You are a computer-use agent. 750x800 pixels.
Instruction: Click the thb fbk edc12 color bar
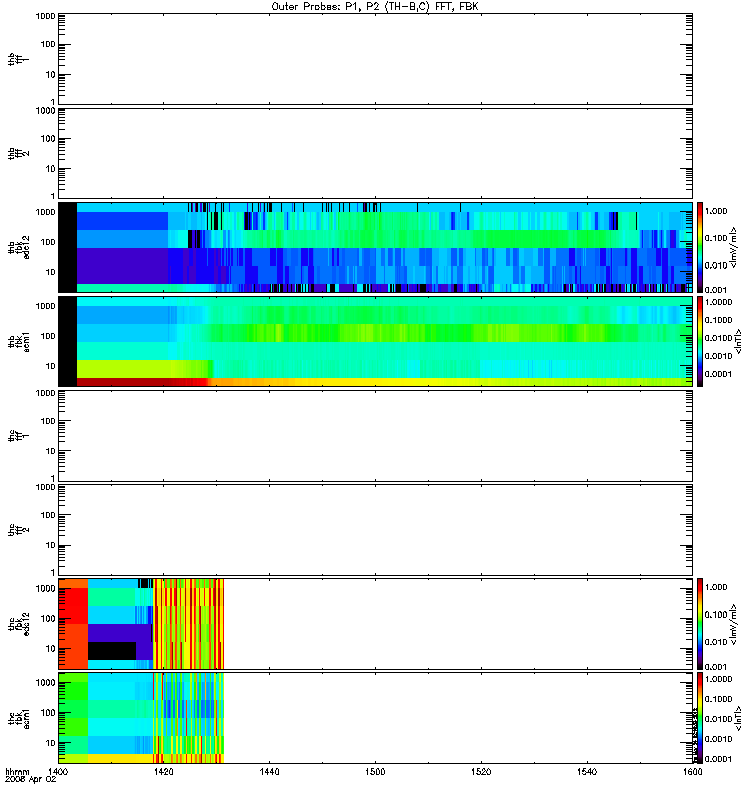click(700, 247)
